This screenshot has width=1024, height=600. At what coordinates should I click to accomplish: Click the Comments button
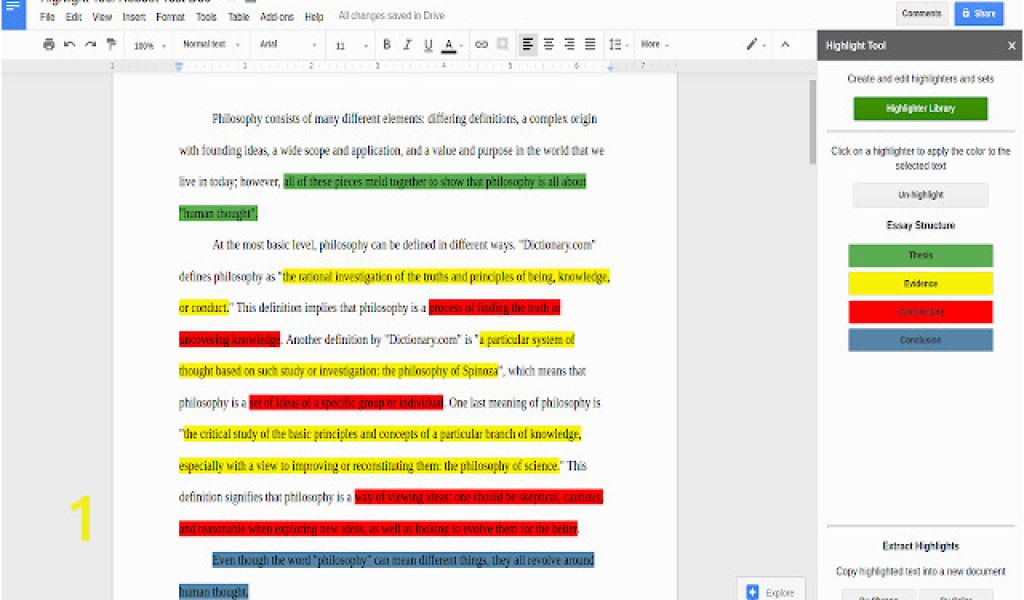pyautogui.click(x=921, y=13)
